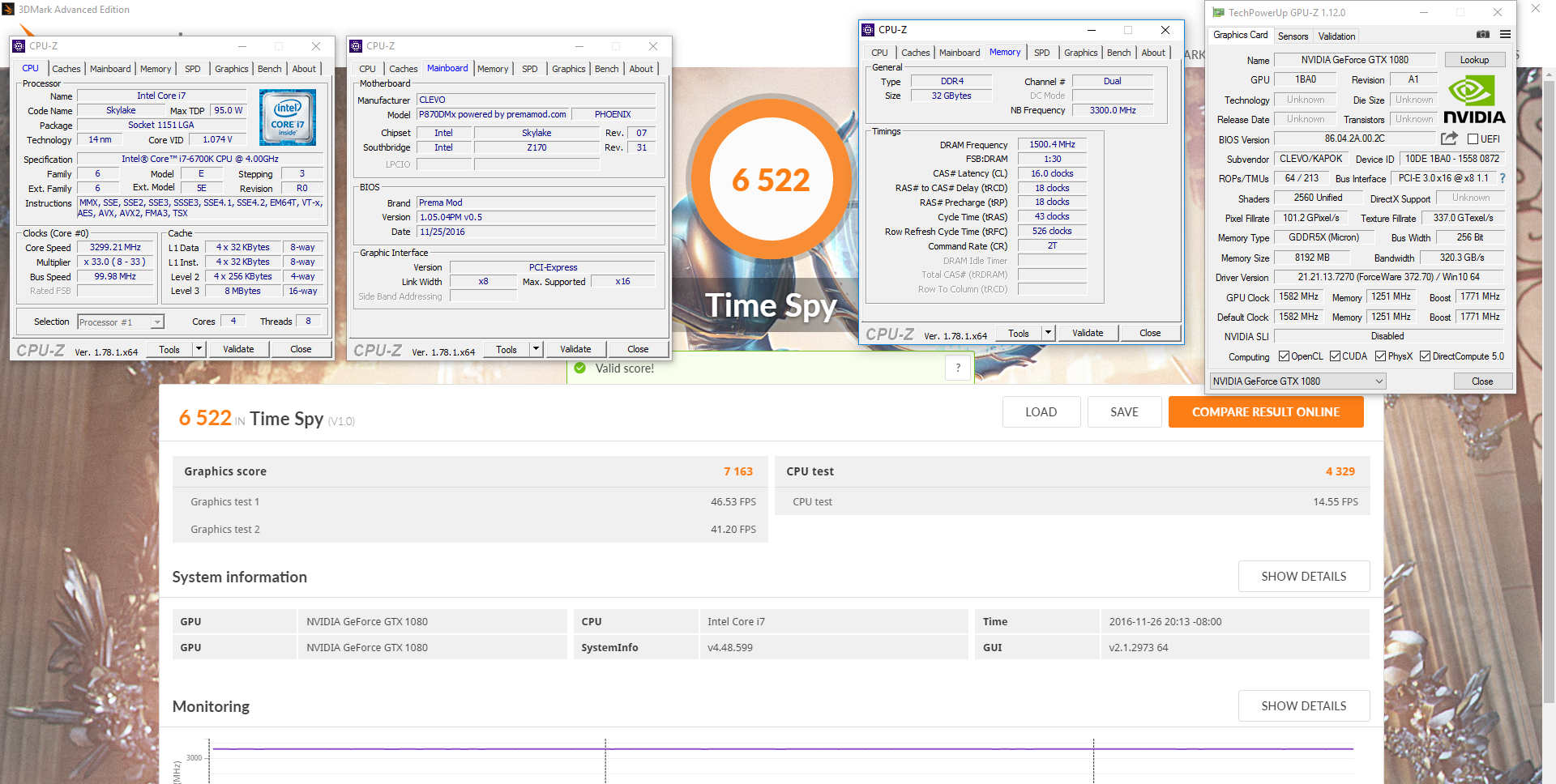Click Graphics test 1 row 46.53 FPS
Screen dimensions: 1556x784
point(470,502)
